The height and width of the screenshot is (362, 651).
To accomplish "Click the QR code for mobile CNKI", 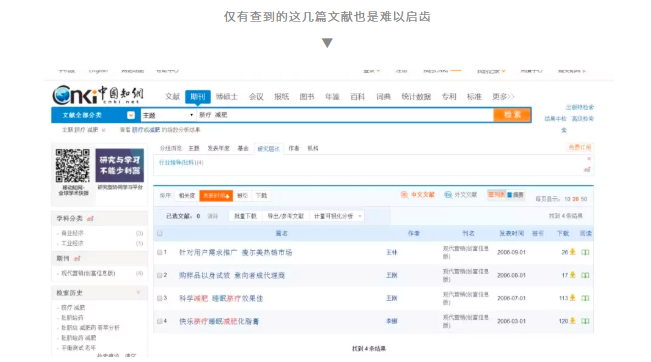I will 73,166.
